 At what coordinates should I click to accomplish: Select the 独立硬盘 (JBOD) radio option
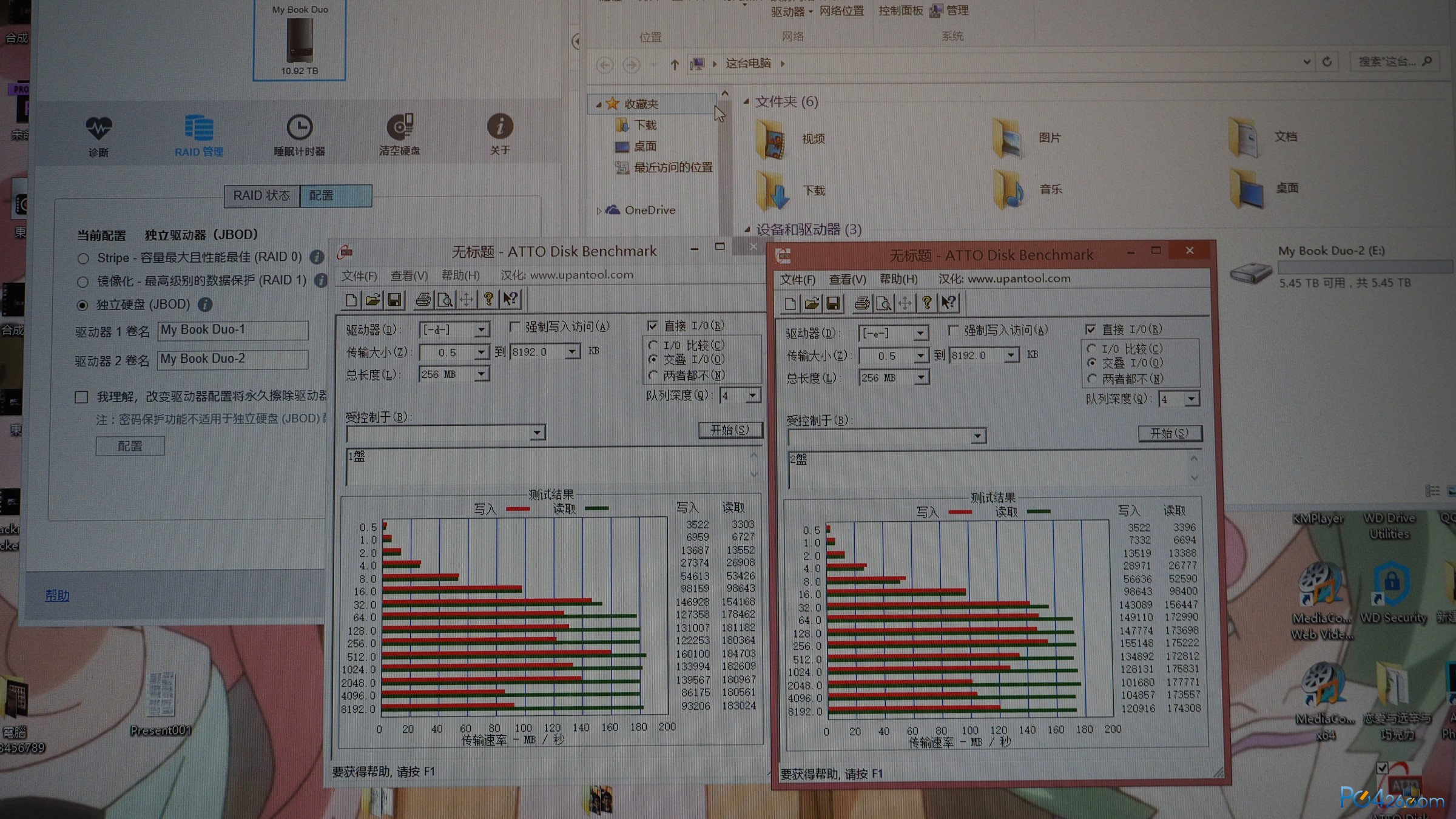click(x=83, y=305)
